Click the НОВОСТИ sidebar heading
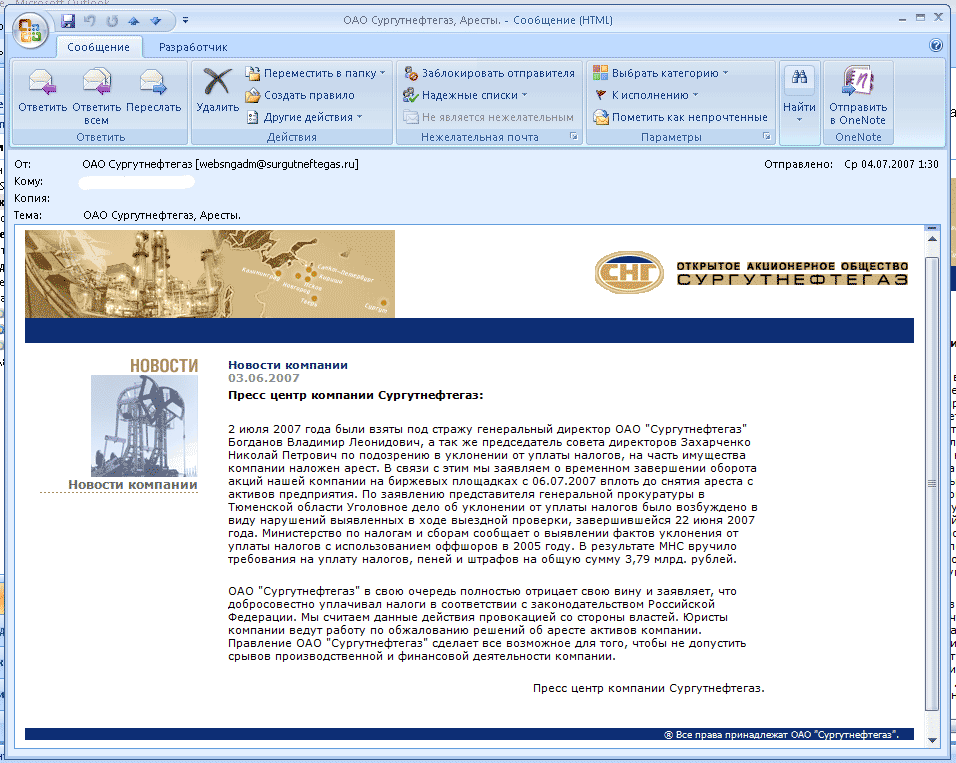 (x=164, y=365)
